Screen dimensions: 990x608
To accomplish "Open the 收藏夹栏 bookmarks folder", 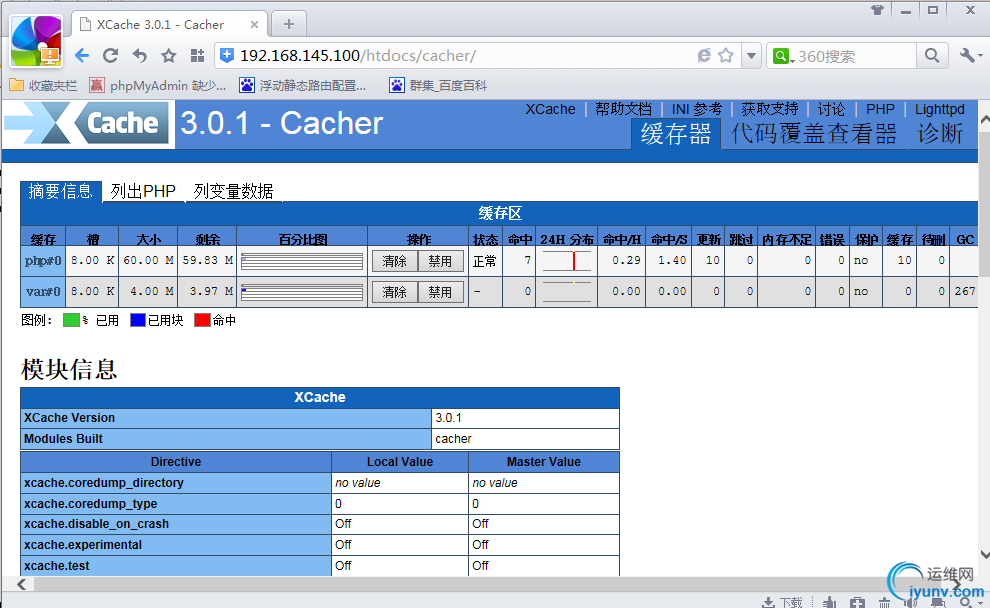I will (43, 85).
